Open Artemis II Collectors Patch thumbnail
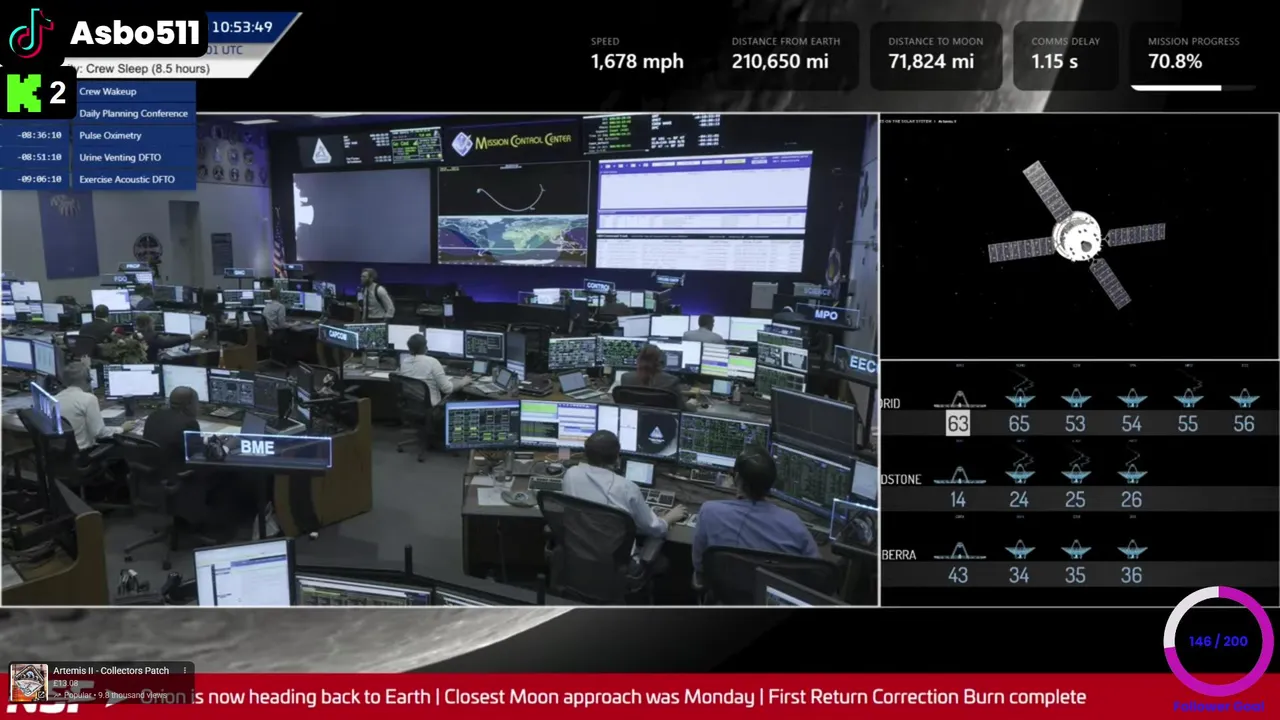The image size is (1280, 720). pos(28,682)
